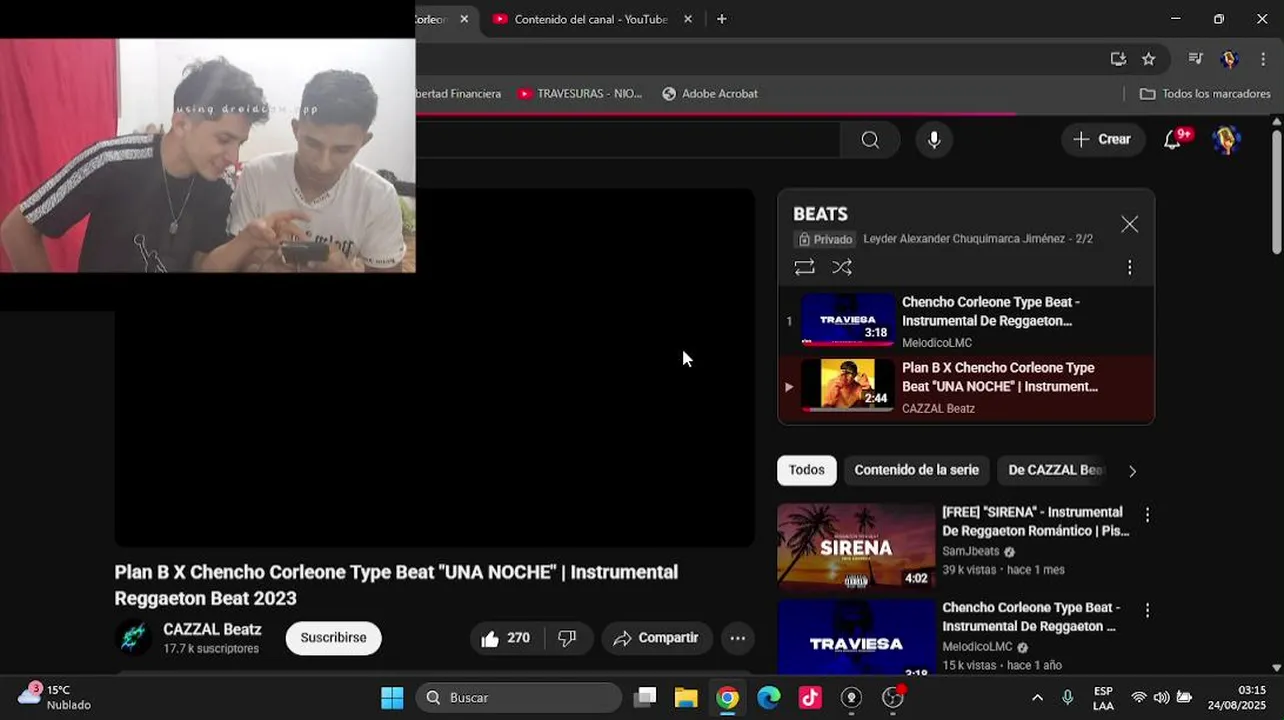Open File Explorer from taskbar
Screen dimensions: 1284x720
[x=686, y=697]
